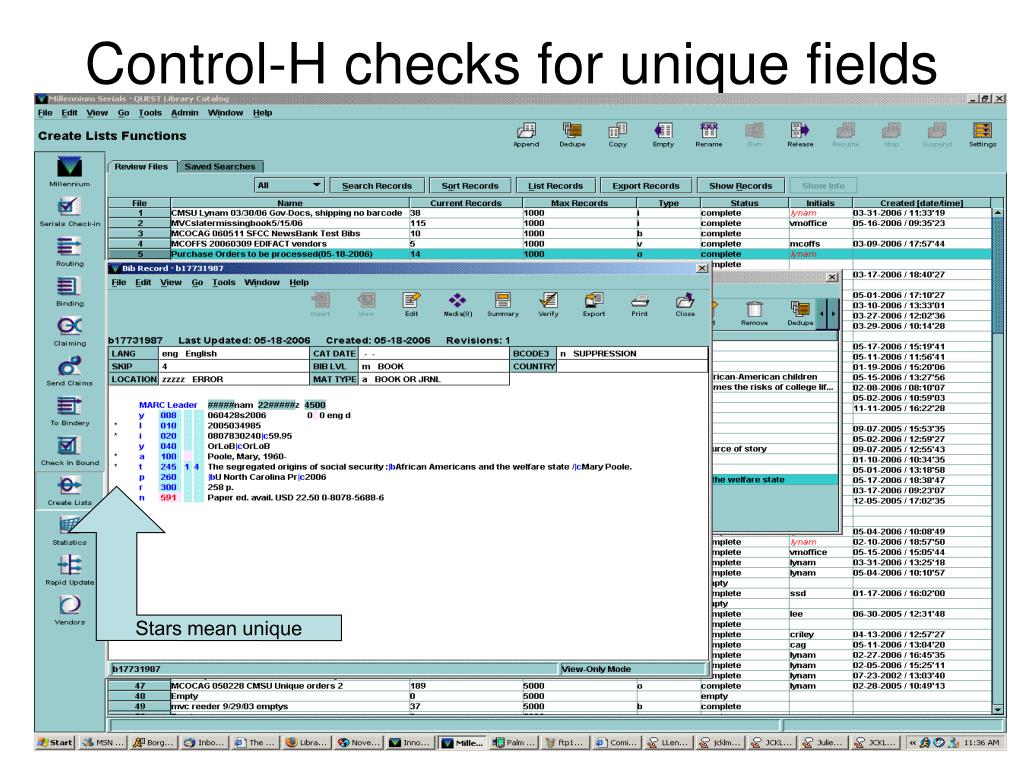Screen dimensions: 1024x768
Task: Switch to the Review Files tab
Action: (141, 167)
